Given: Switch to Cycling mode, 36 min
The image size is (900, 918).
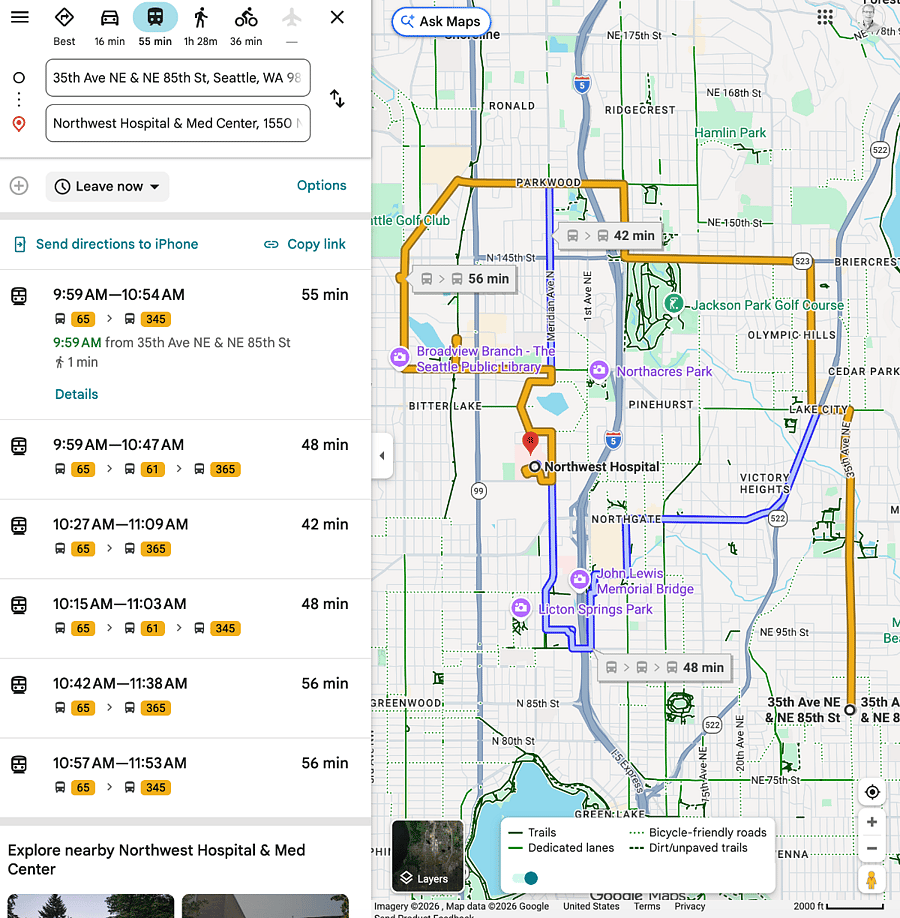Looking at the screenshot, I should point(246,26).
